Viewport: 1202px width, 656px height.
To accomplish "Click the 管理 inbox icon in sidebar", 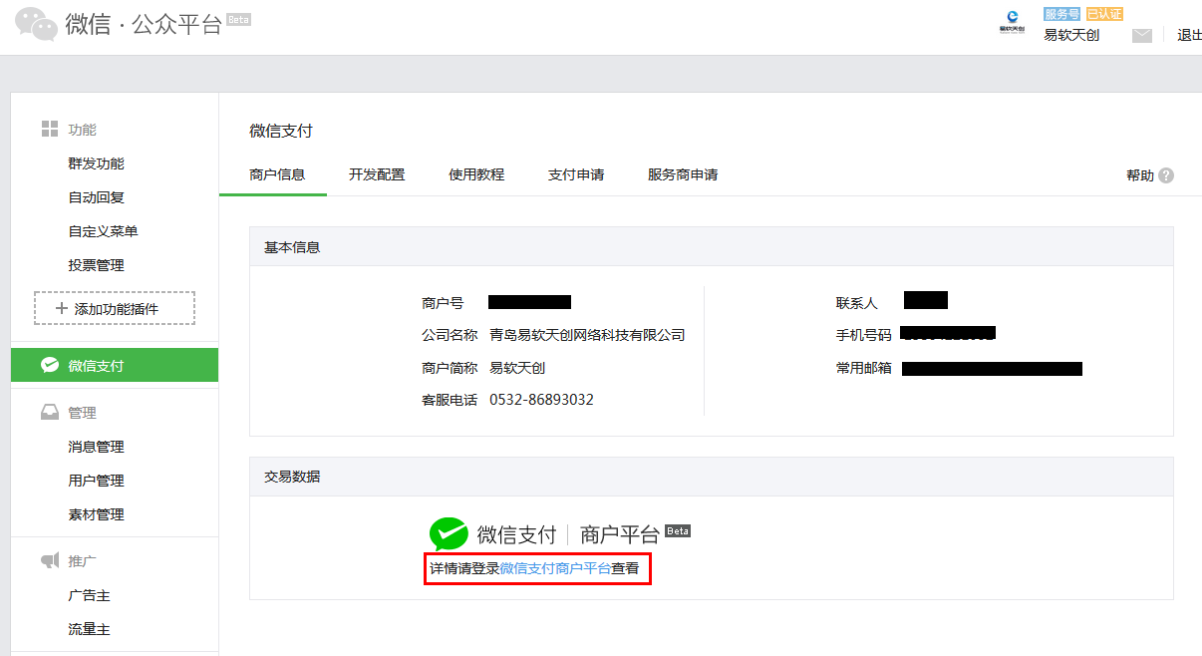I will click(49, 412).
